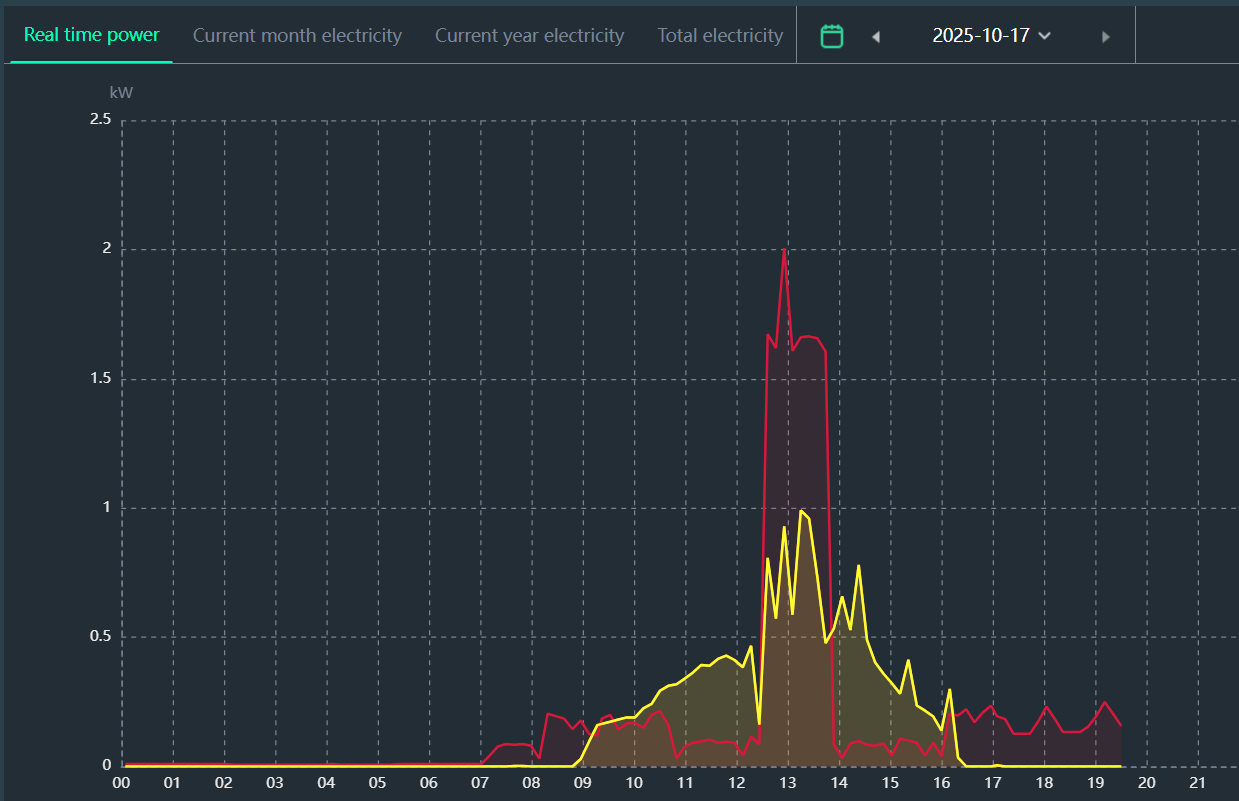Click the yellow line peak near 1 kW
Image resolution: width=1239 pixels, height=801 pixels.
pyautogui.click(x=801, y=511)
